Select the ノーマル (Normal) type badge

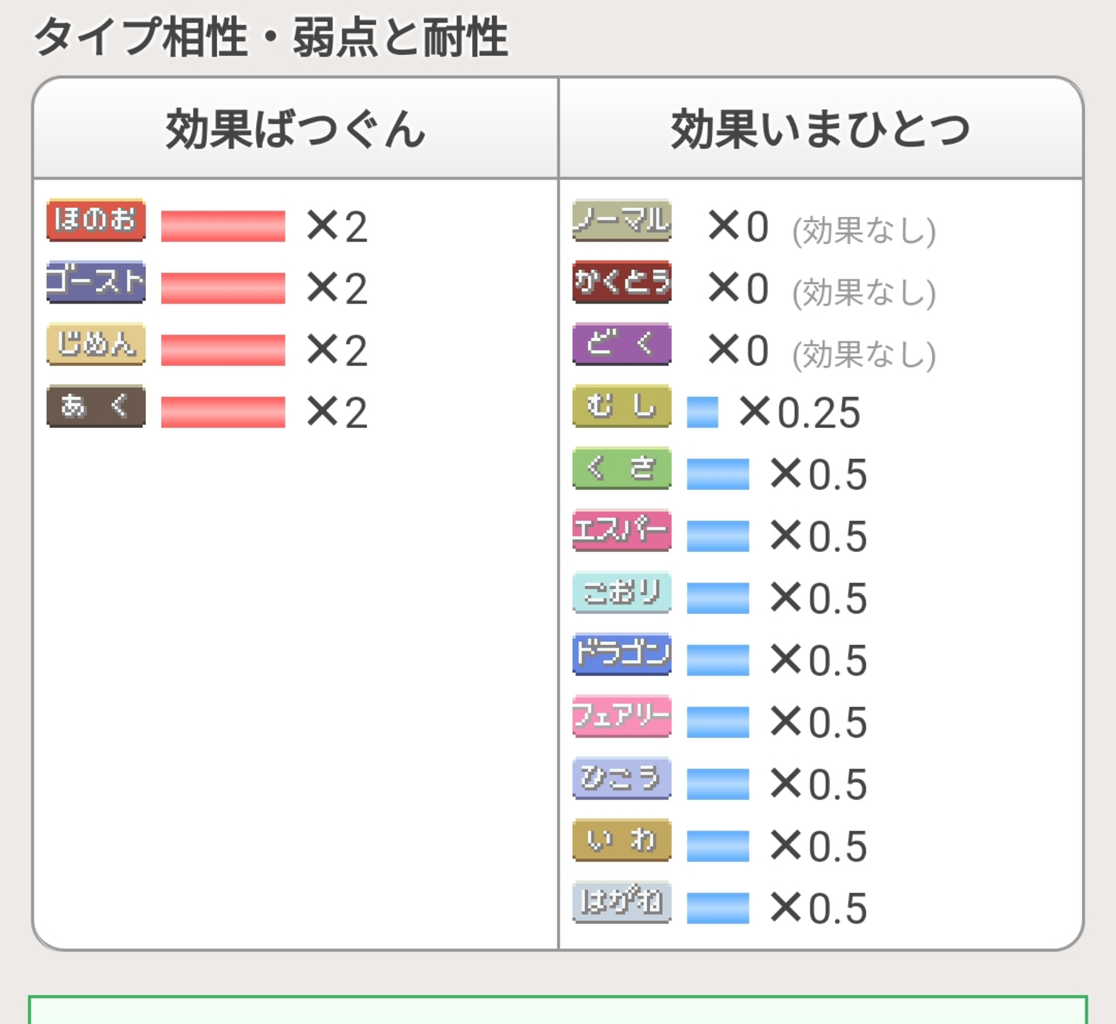[621, 221]
